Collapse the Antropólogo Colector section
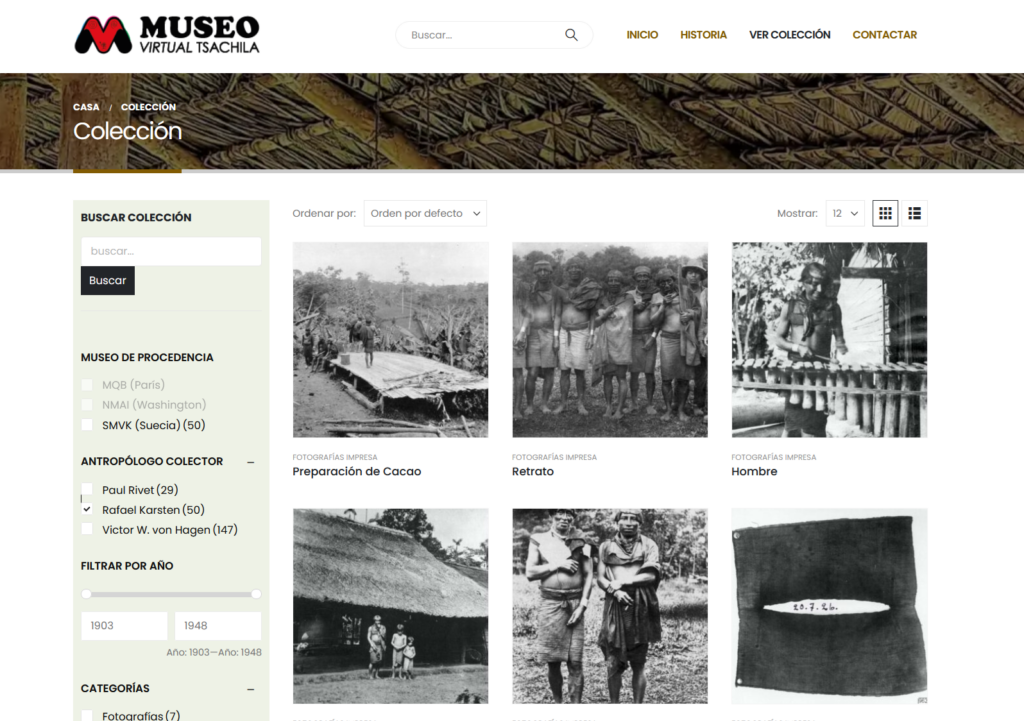This screenshot has height=721, width=1024. pyautogui.click(x=250, y=462)
